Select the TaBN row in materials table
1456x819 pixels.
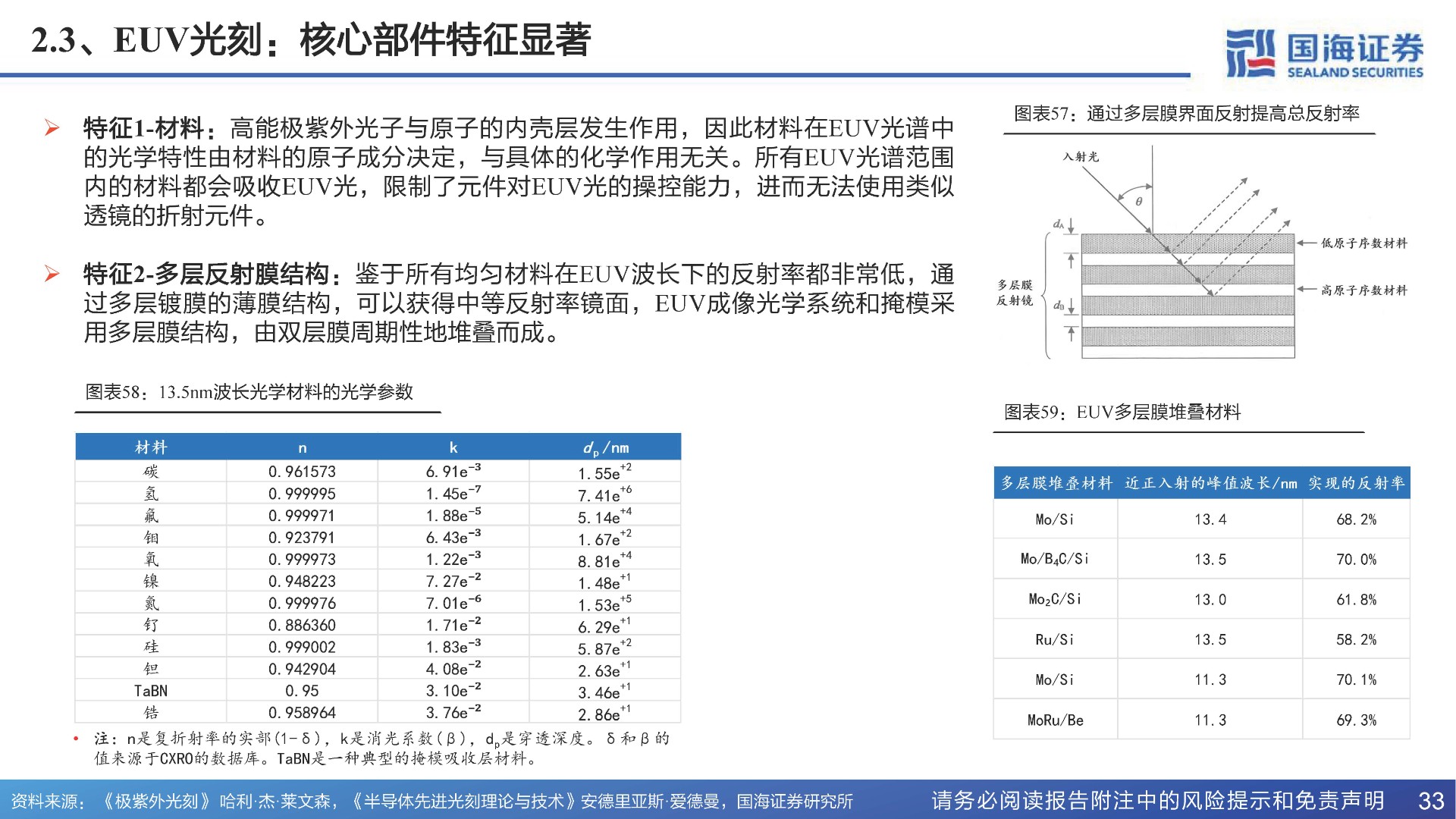(151, 691)
